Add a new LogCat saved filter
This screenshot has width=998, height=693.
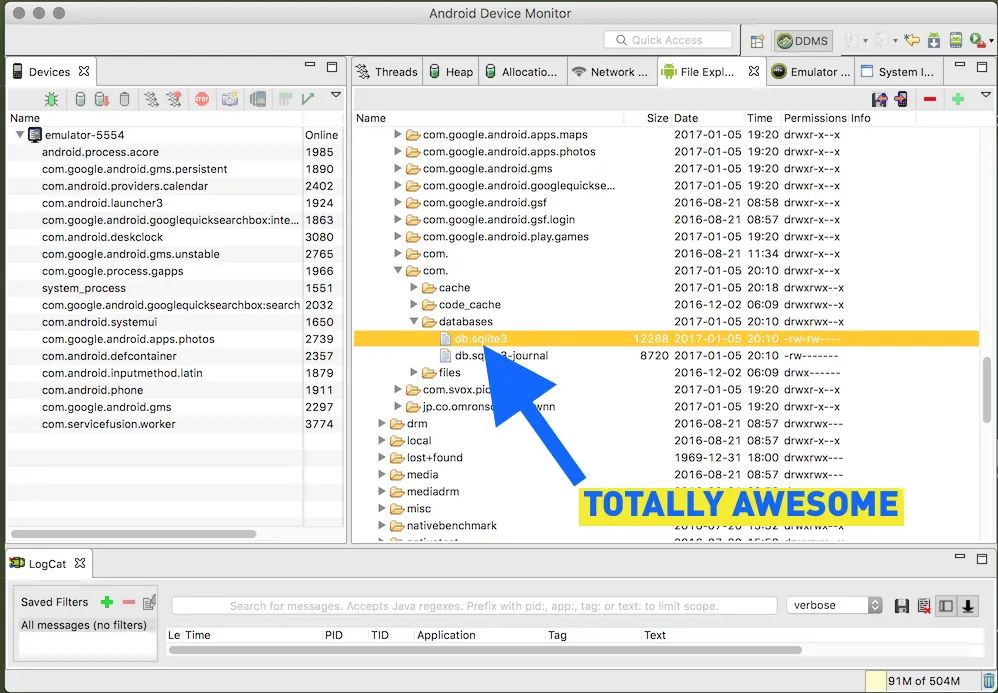point(107,602)
